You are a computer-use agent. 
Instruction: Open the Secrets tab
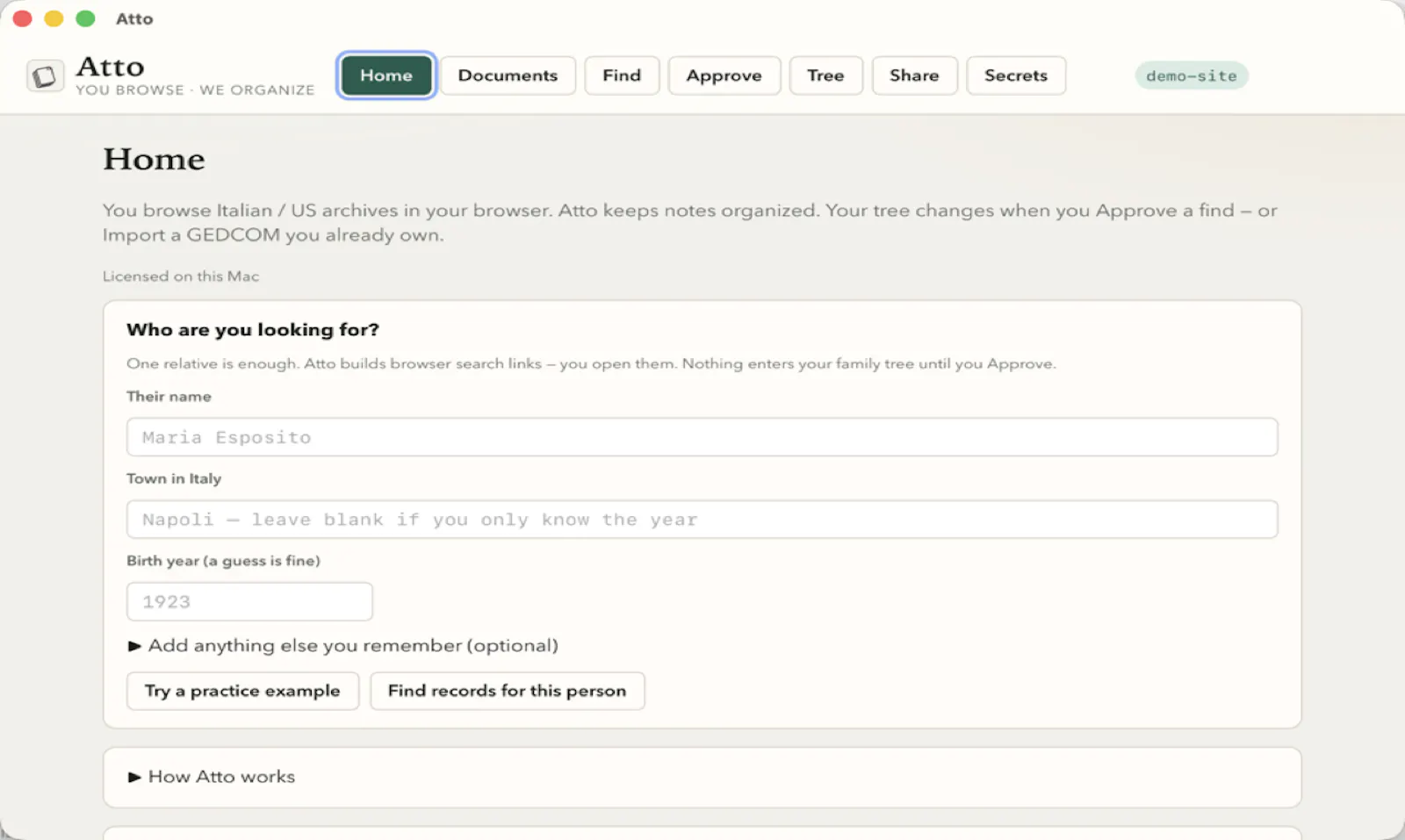tap(1016, 75)
